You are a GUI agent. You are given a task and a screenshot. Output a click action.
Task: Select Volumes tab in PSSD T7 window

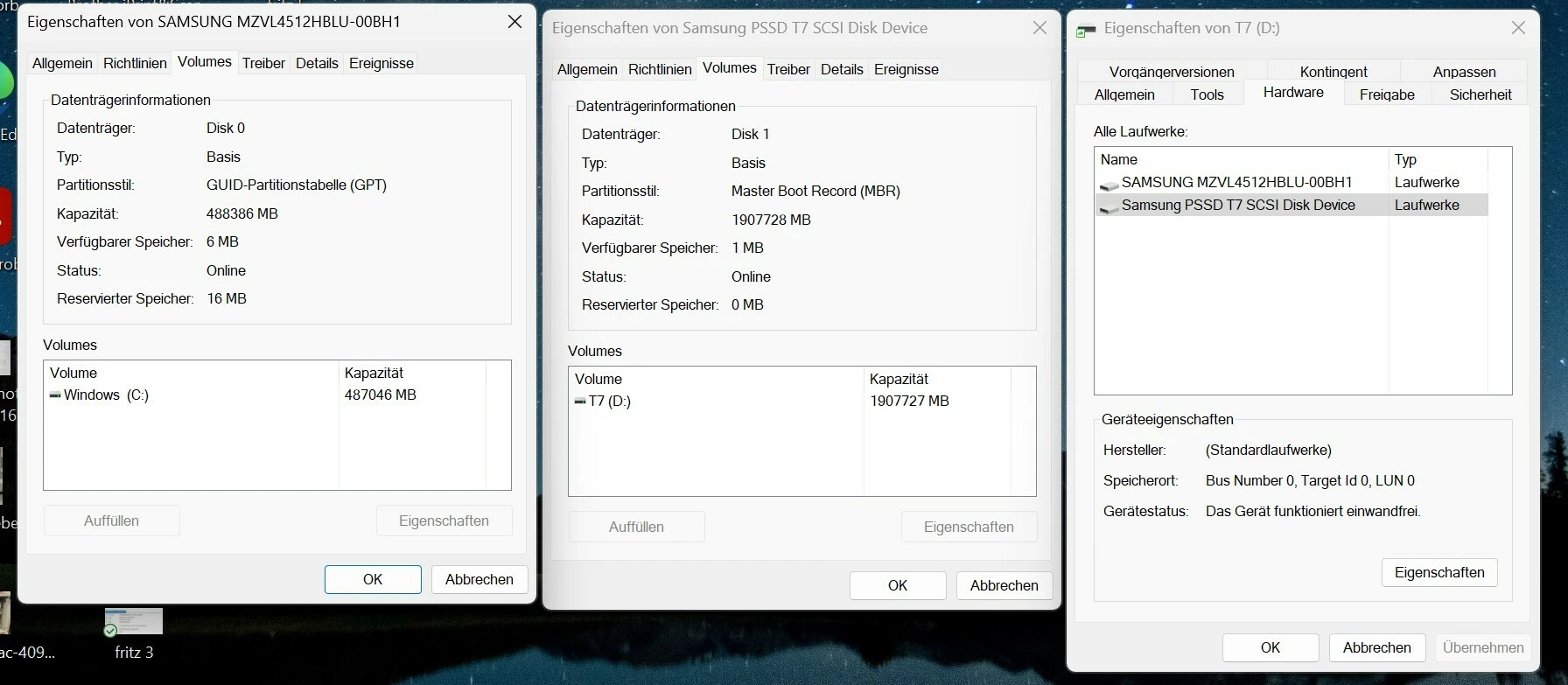click(730, 67)
